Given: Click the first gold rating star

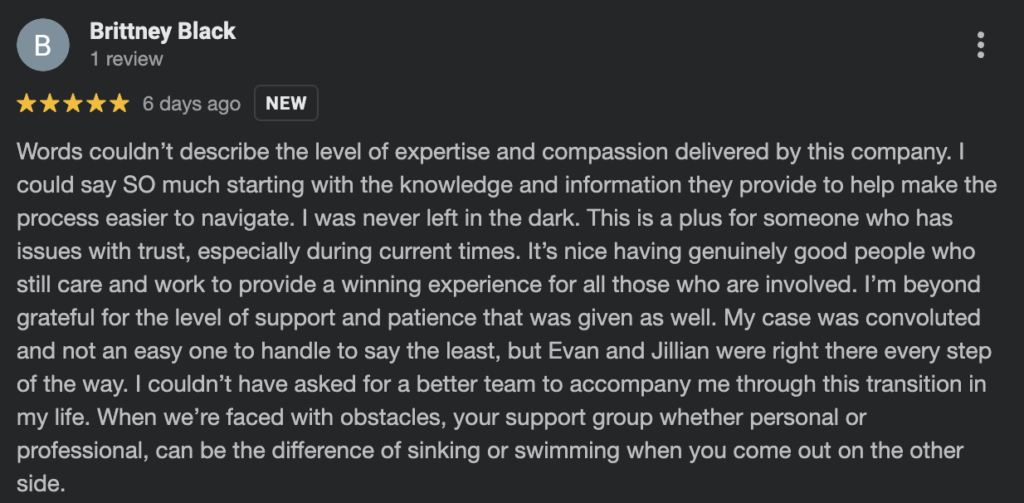Looking at the screenshot, I should 26,103.
